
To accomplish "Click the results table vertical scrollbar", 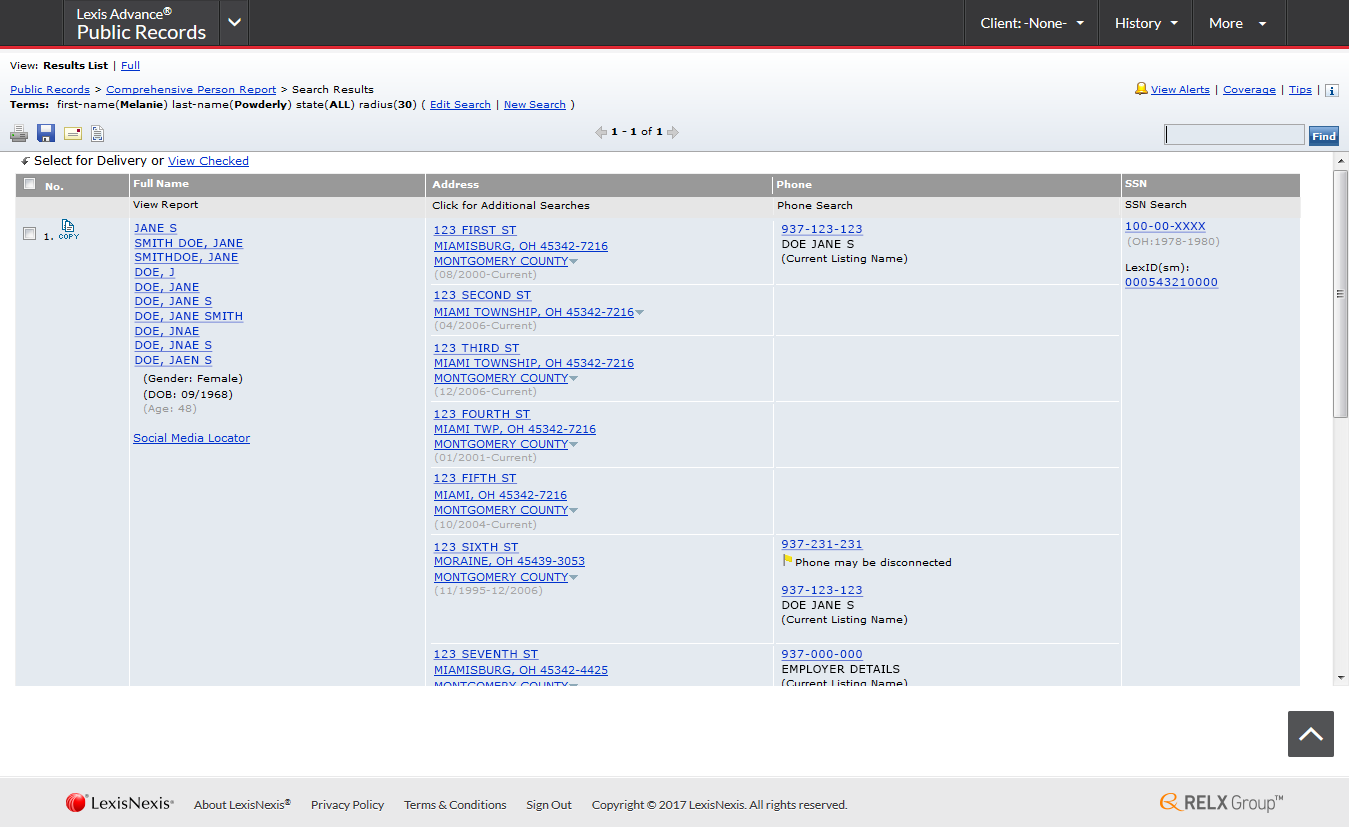I will click(x=1341, y=293).
